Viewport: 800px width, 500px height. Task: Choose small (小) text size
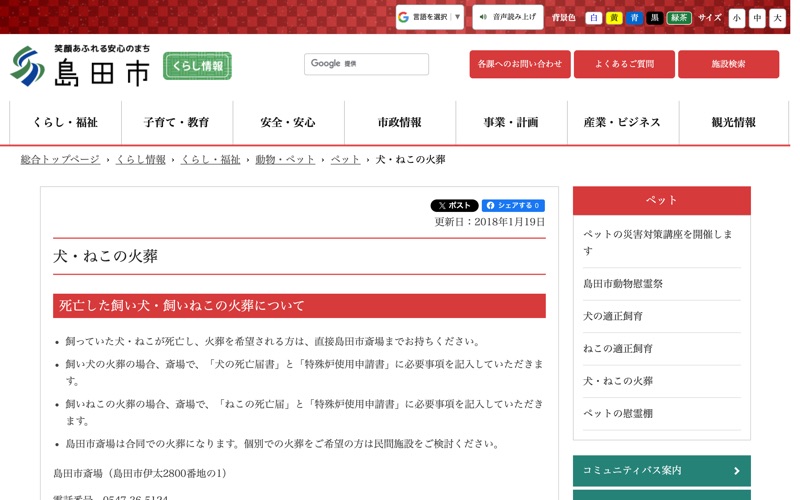tap(737, 18)
